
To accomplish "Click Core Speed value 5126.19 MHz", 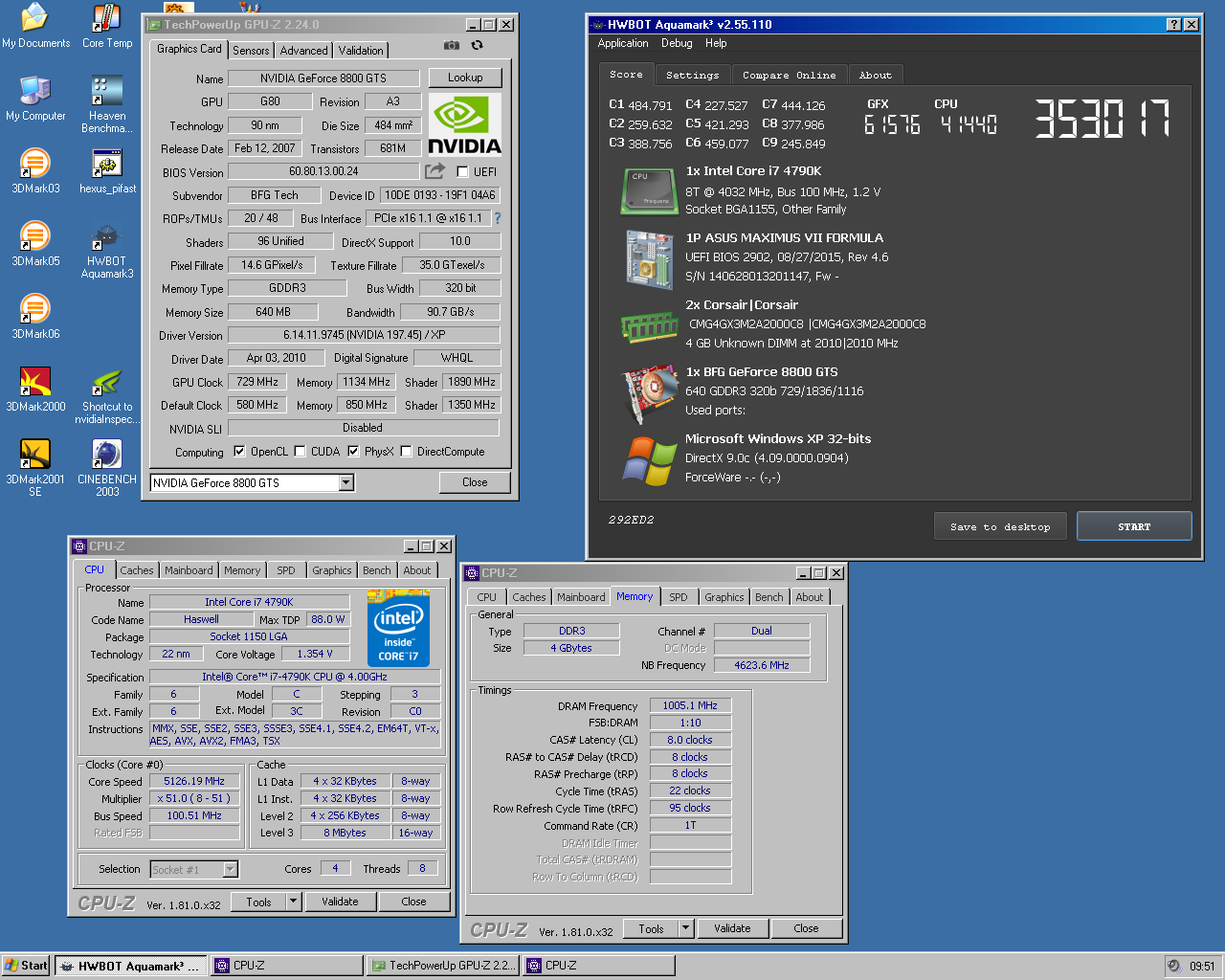I will [194, 781].
